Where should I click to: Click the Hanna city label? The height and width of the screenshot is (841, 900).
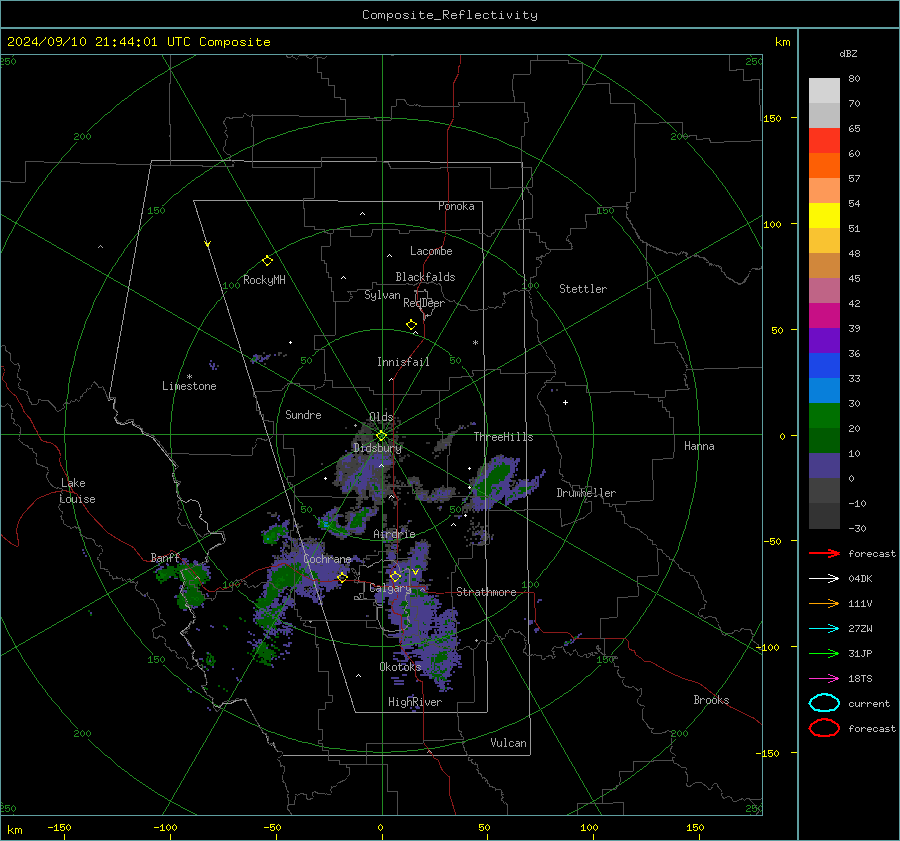coord(699,446)
